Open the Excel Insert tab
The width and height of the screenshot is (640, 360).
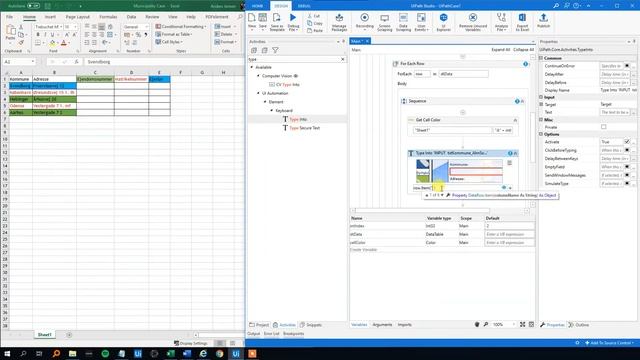[50, 17]
